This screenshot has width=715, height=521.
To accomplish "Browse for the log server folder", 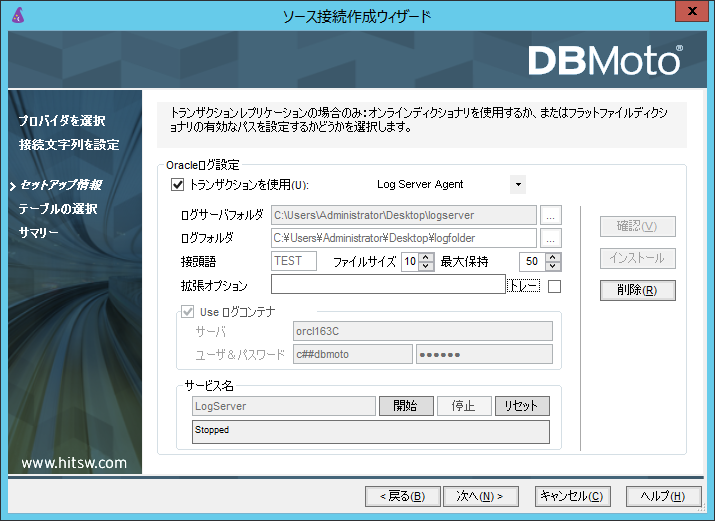I will click(x=551, y=214).
